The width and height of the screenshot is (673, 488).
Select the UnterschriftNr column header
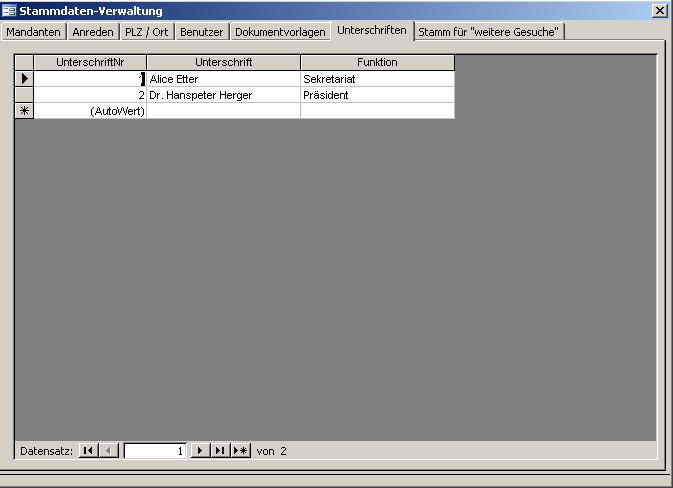tap(90, 62)
